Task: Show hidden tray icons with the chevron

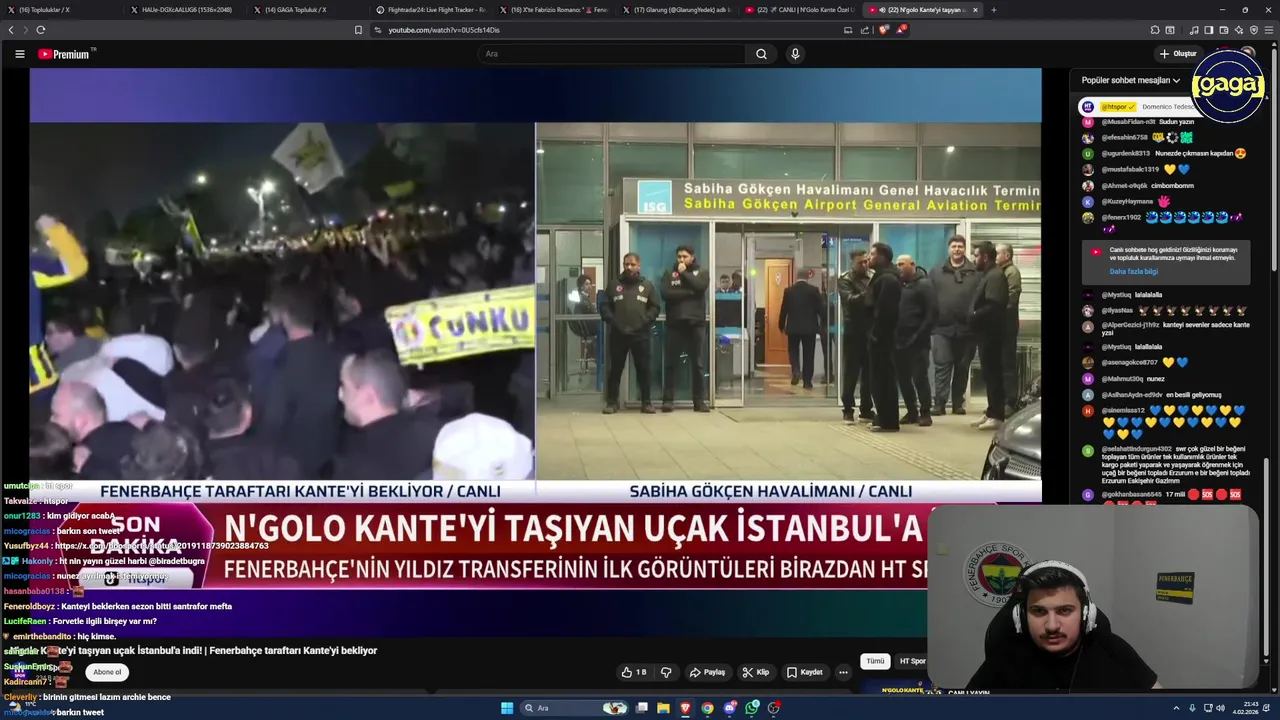Action: [x=1176, y=708]
